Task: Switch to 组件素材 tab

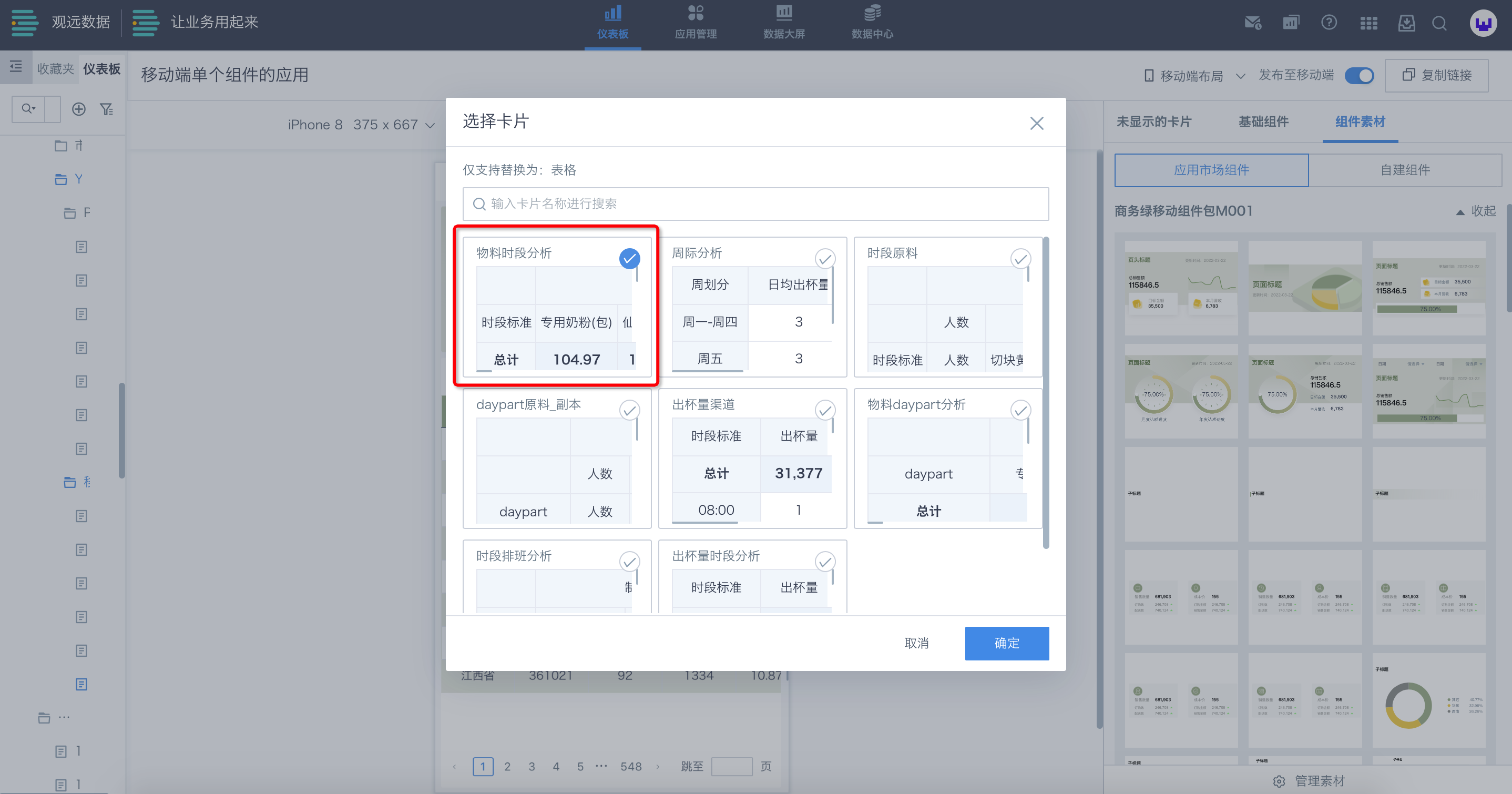Action: (1360, 121)
